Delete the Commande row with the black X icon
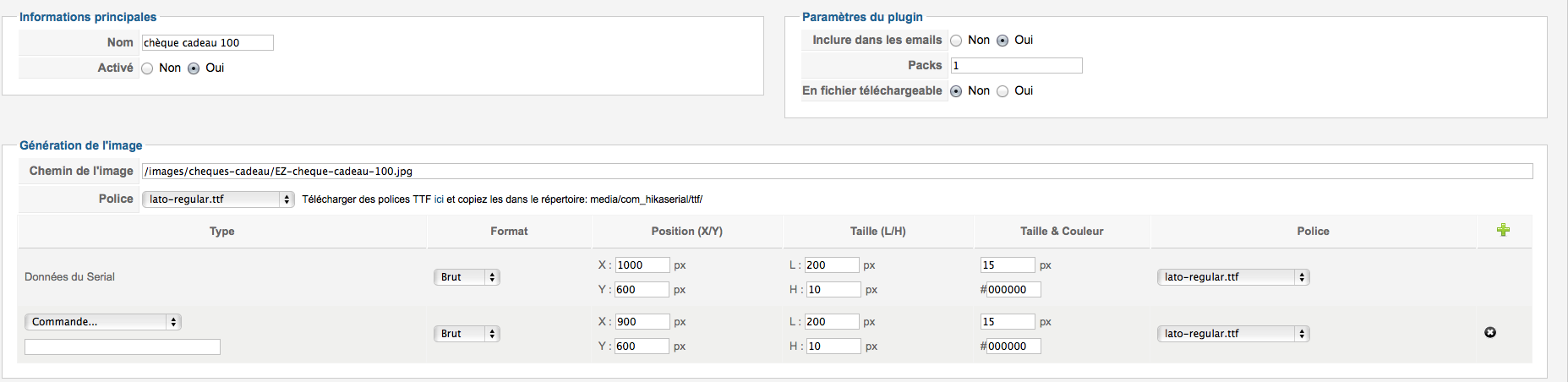The image size is (1568, 382). coord(1490,332)
